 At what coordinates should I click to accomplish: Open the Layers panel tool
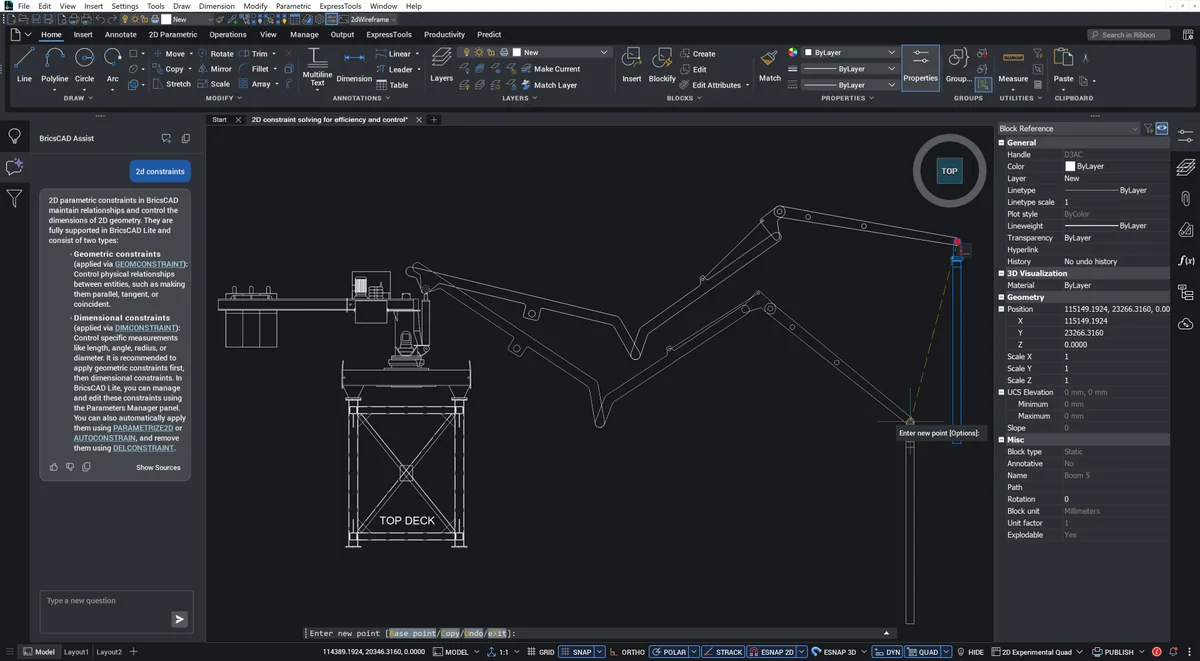[441, 67]
